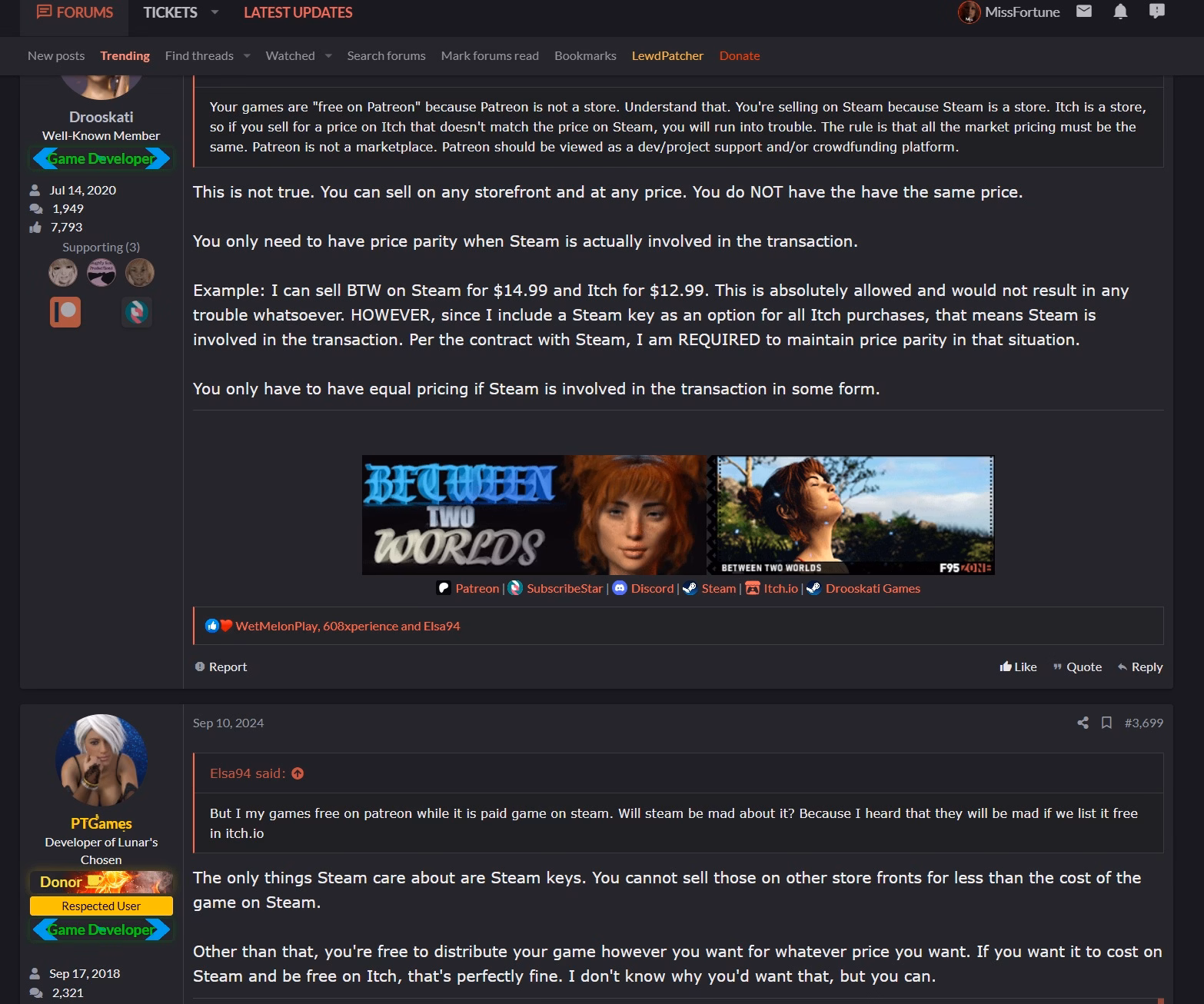Open signature Itch.io link
This screenshot has width=1204, height=1004.
tap(780, 588)
